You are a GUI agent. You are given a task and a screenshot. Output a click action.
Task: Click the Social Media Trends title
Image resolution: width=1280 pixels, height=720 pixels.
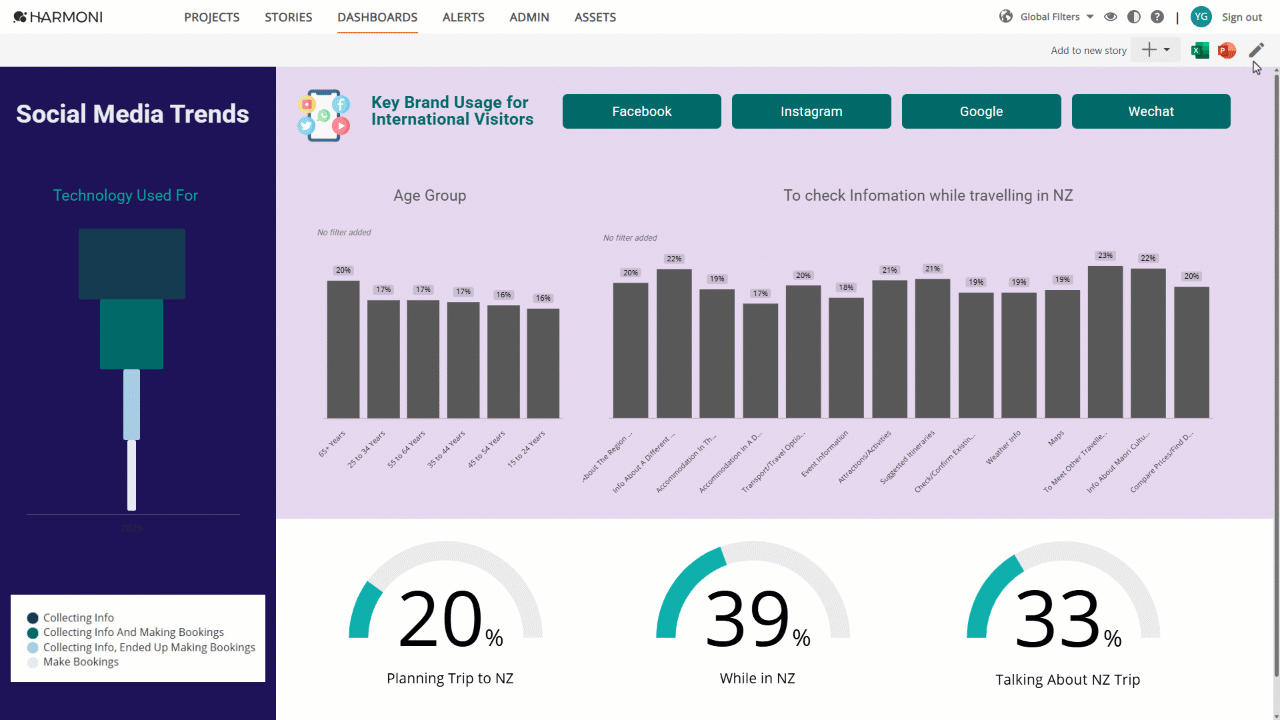pyautogui.click(x=133, y=114)
